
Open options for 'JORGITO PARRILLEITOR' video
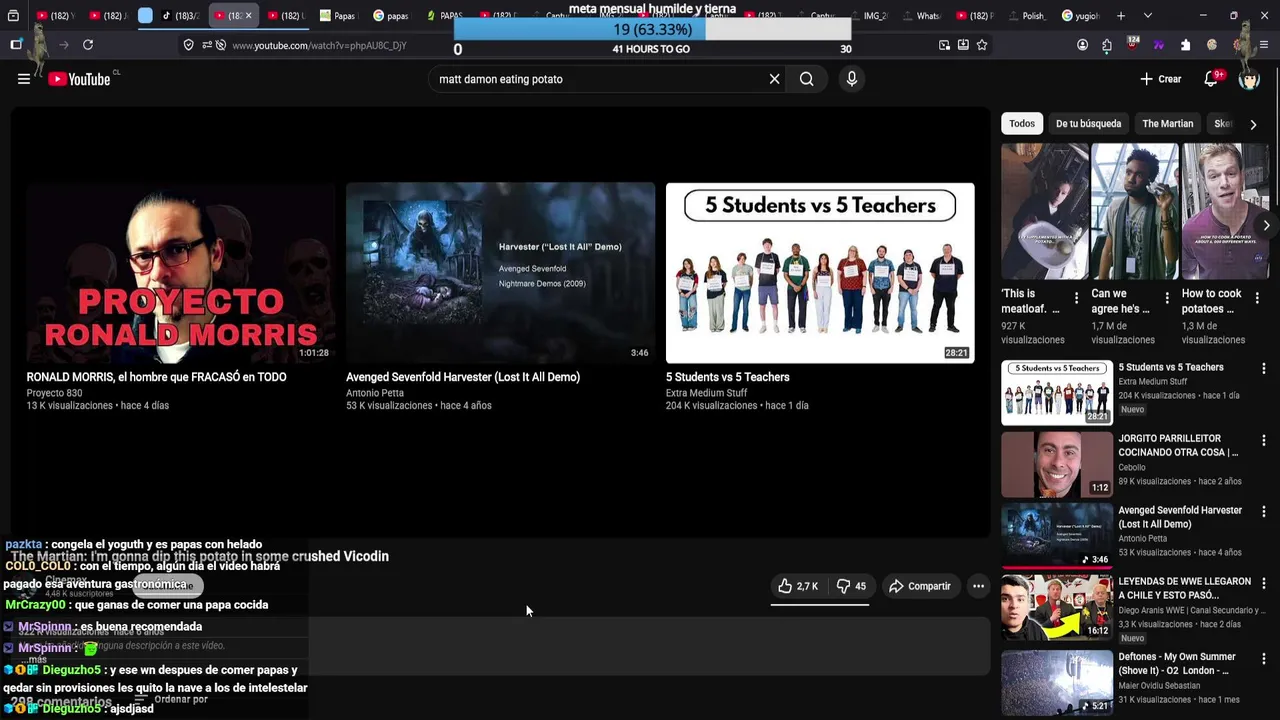[x=1264, y=440]
